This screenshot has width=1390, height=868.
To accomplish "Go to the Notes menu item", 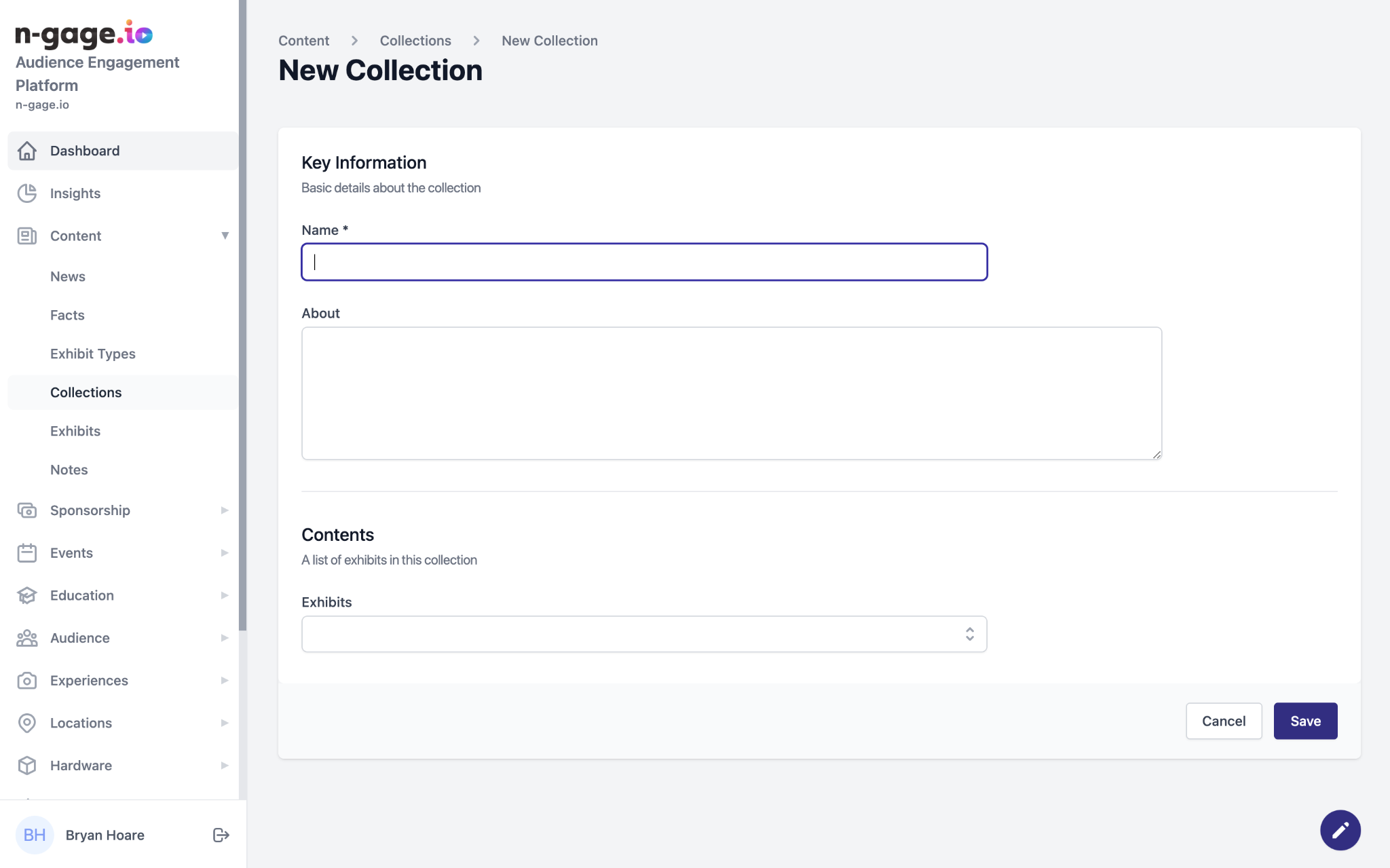I will pos(69,470).
